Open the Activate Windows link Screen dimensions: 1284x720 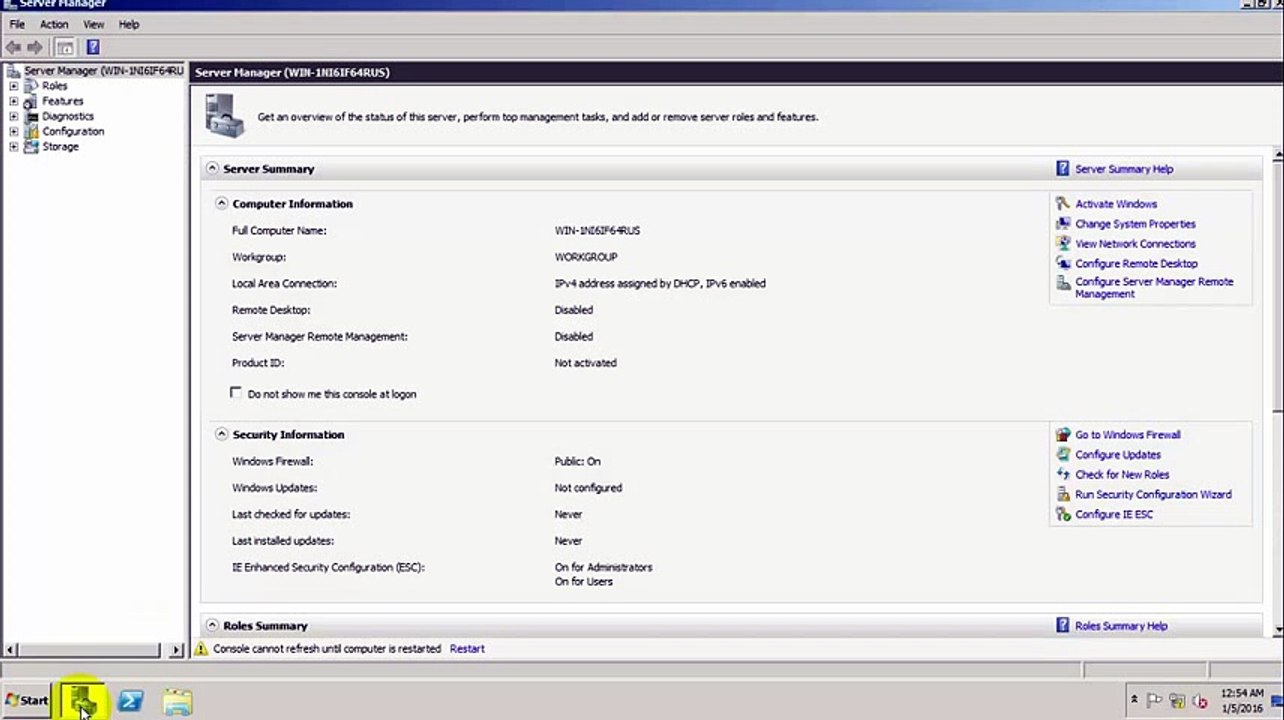click(x=1116, y=204)
